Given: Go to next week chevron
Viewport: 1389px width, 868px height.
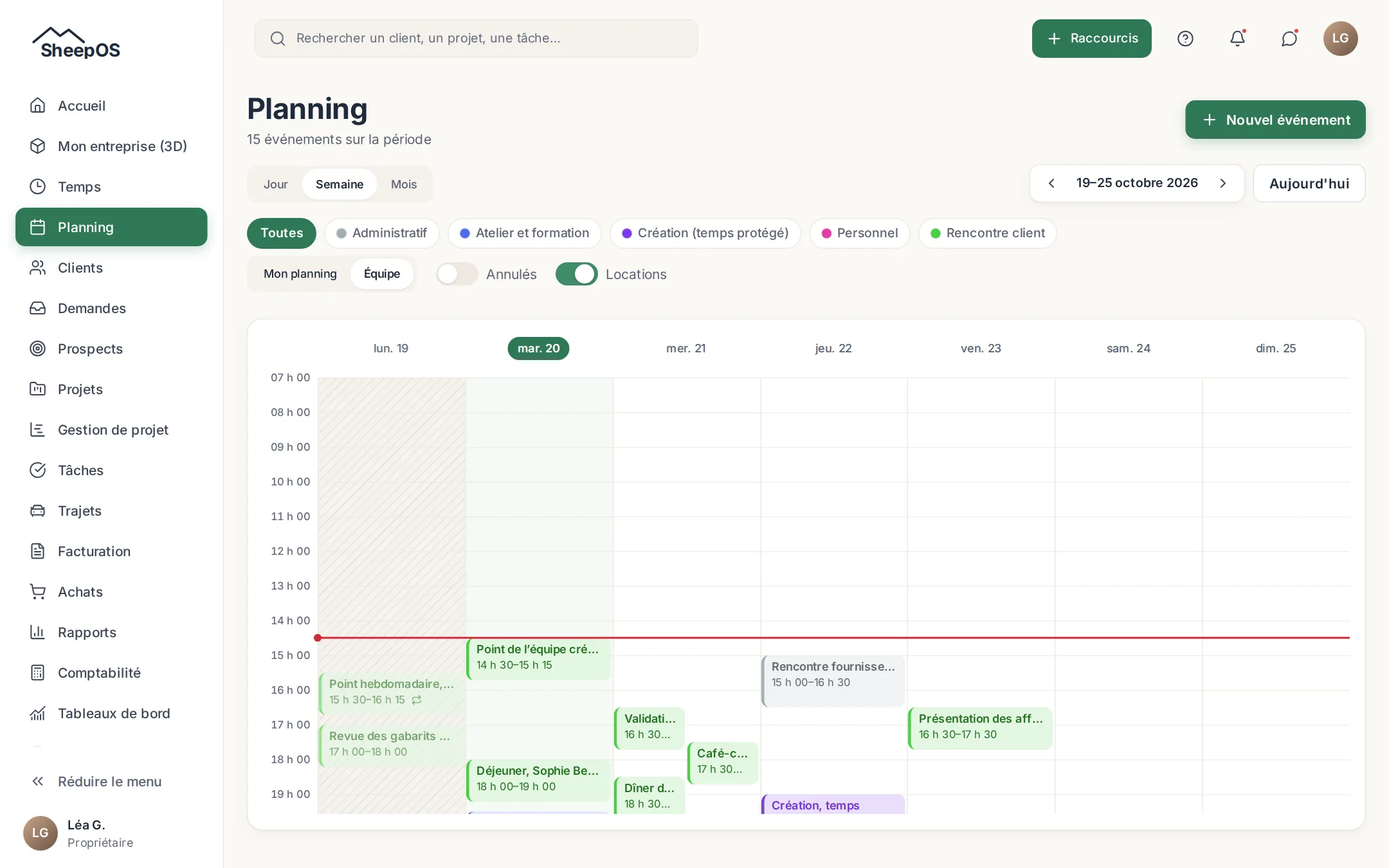Looking at the screenshot, I should click(1223, 183).
